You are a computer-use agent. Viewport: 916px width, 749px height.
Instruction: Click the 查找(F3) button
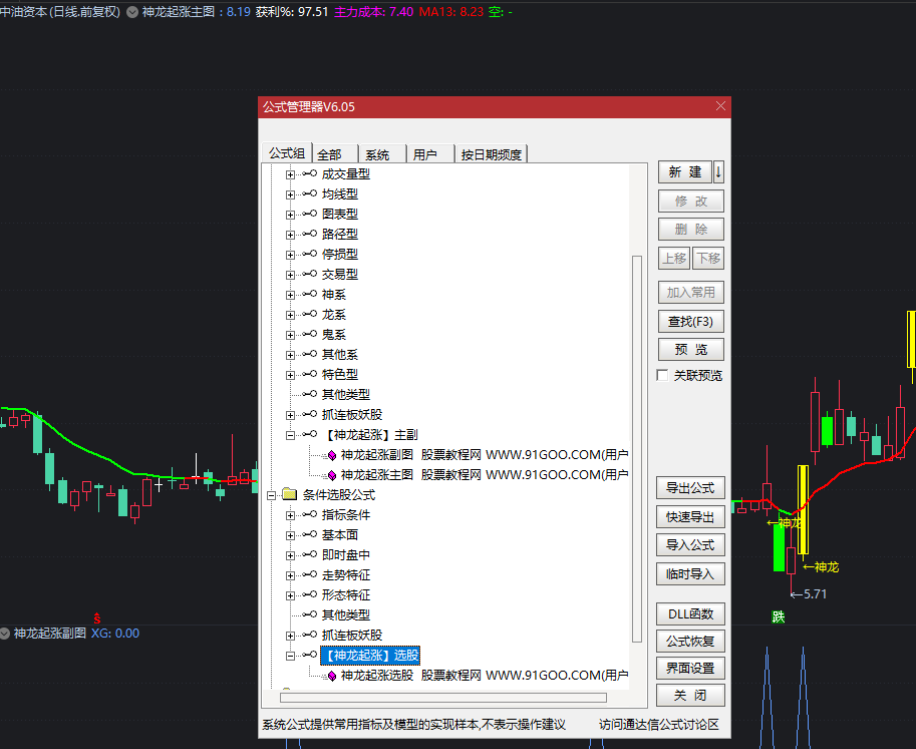pos(690,322)
